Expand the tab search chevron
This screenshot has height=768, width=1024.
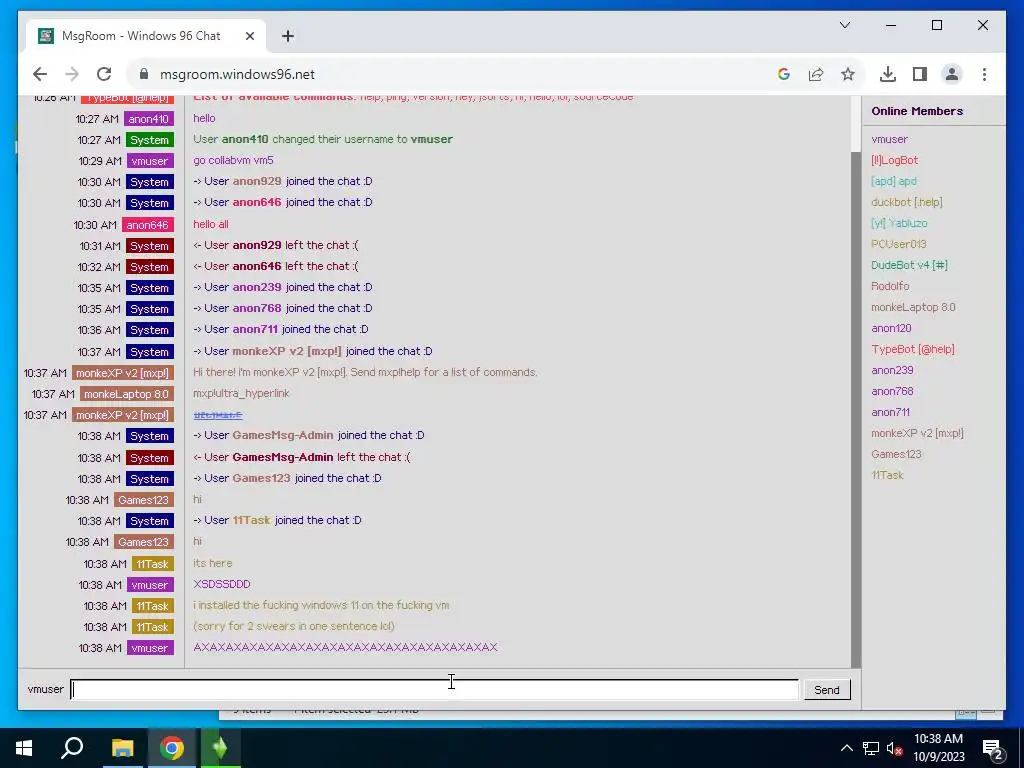(x=844, y=25)
